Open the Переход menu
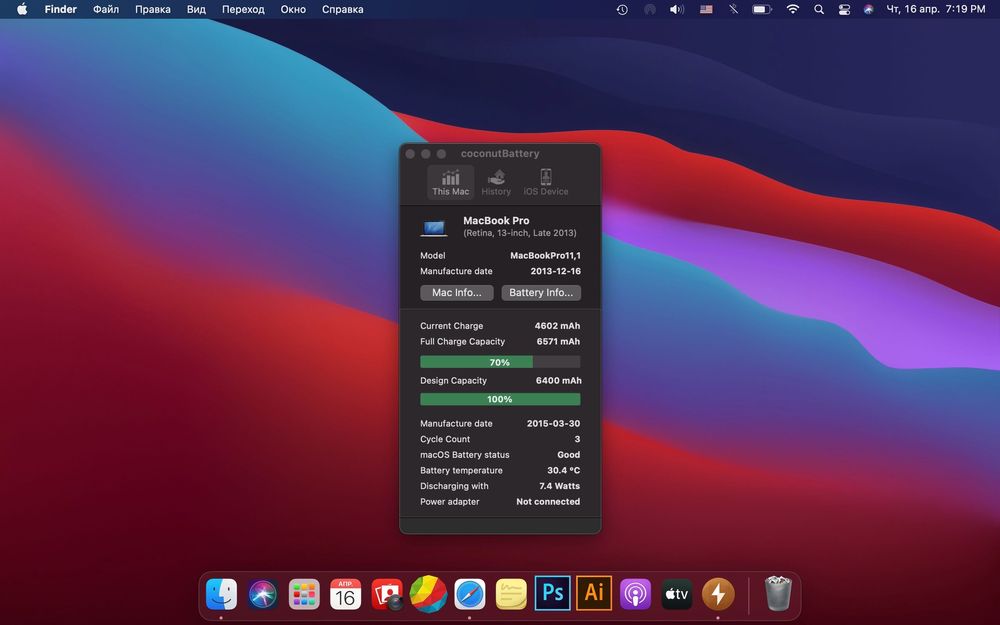The image size is (1000, 625). [243, 9]
